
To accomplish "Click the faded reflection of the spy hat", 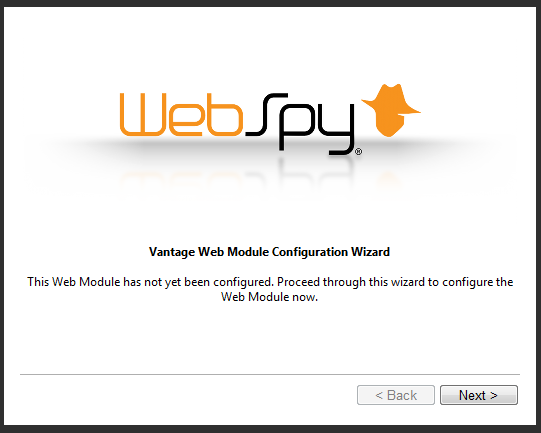I will click(x=390, y=180).
